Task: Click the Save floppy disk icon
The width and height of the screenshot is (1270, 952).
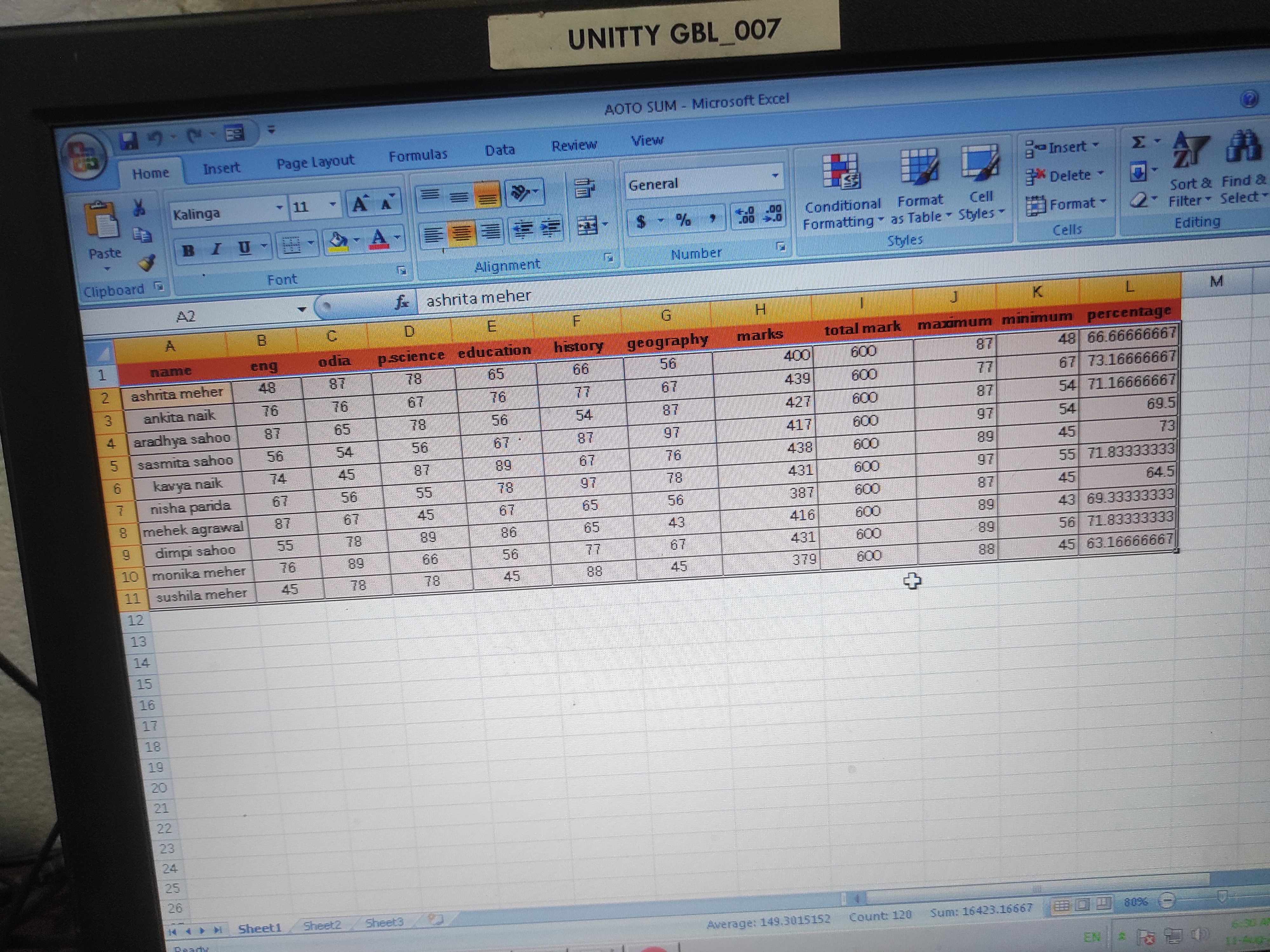Action: pyautogui.click(x=128, y=139)
